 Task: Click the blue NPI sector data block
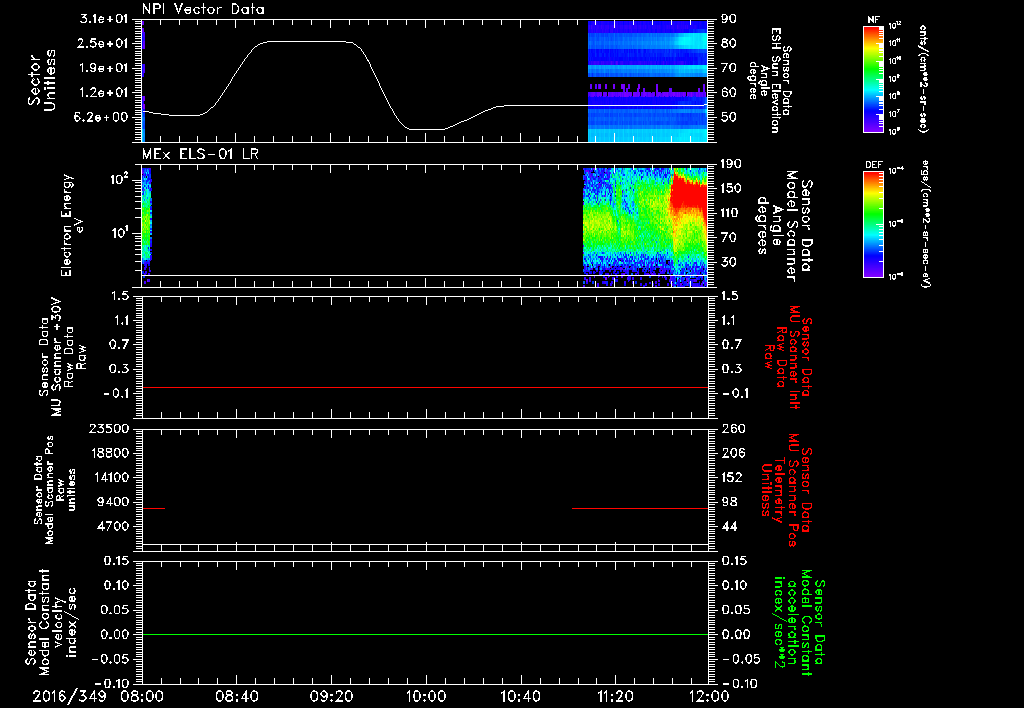click(648, 81)
